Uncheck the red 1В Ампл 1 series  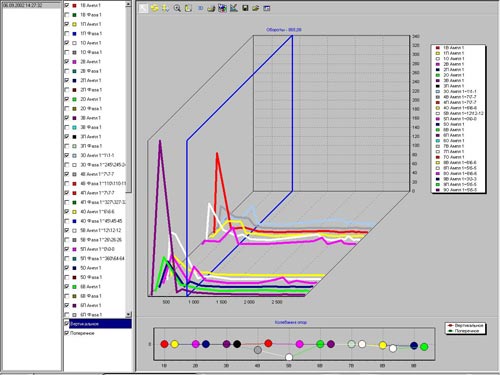(x=67, y=5)
